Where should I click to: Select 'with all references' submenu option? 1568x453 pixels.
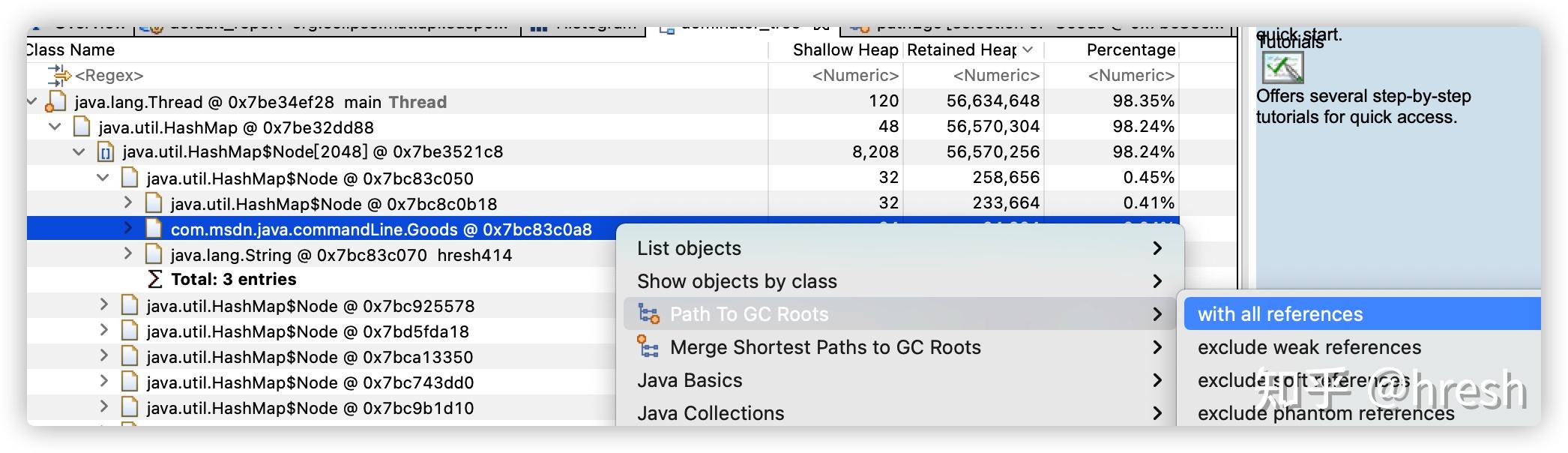pos(1280,314)
